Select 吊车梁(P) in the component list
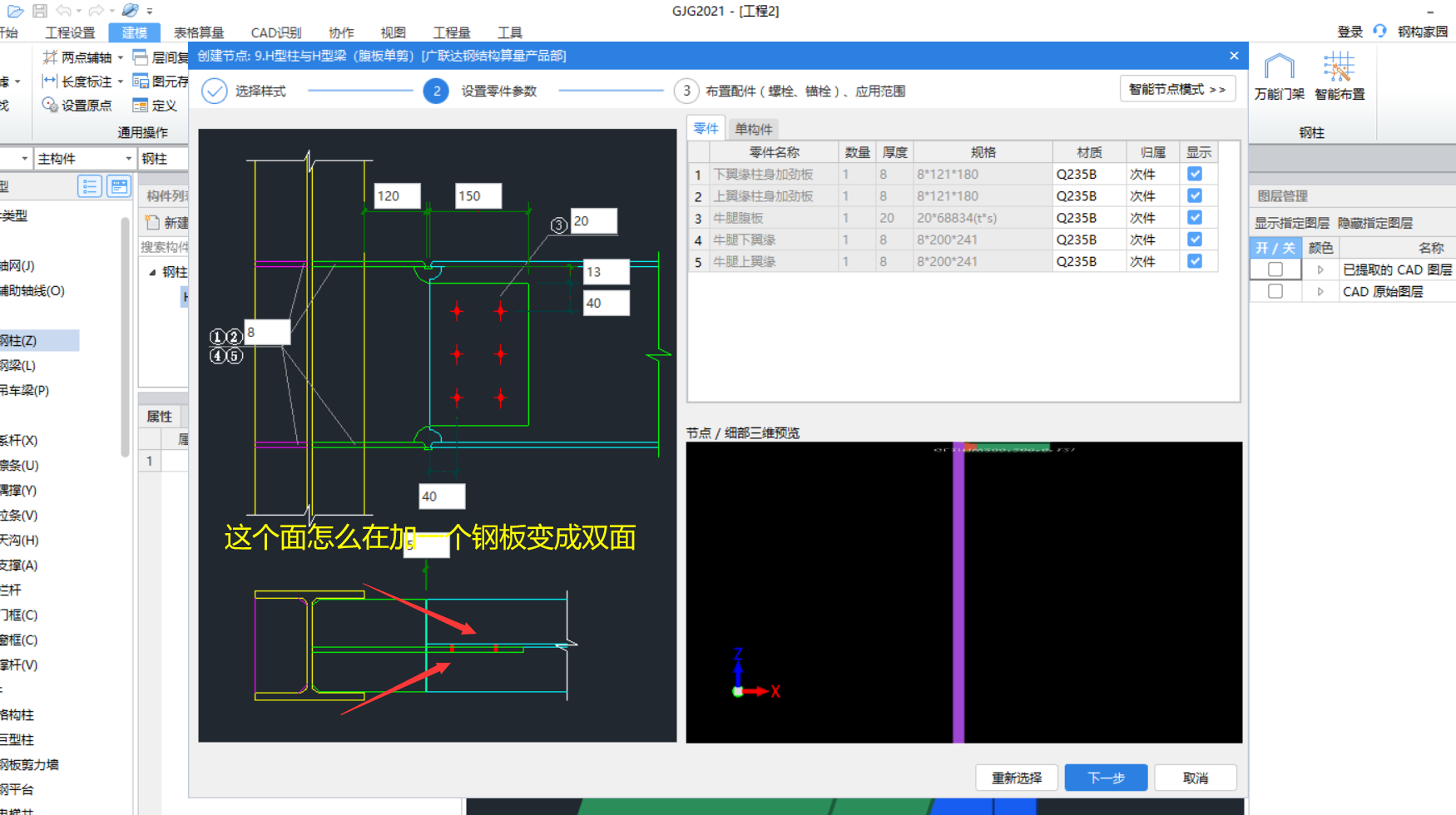This screenshot has height=815, width=1456. [25, 390]
